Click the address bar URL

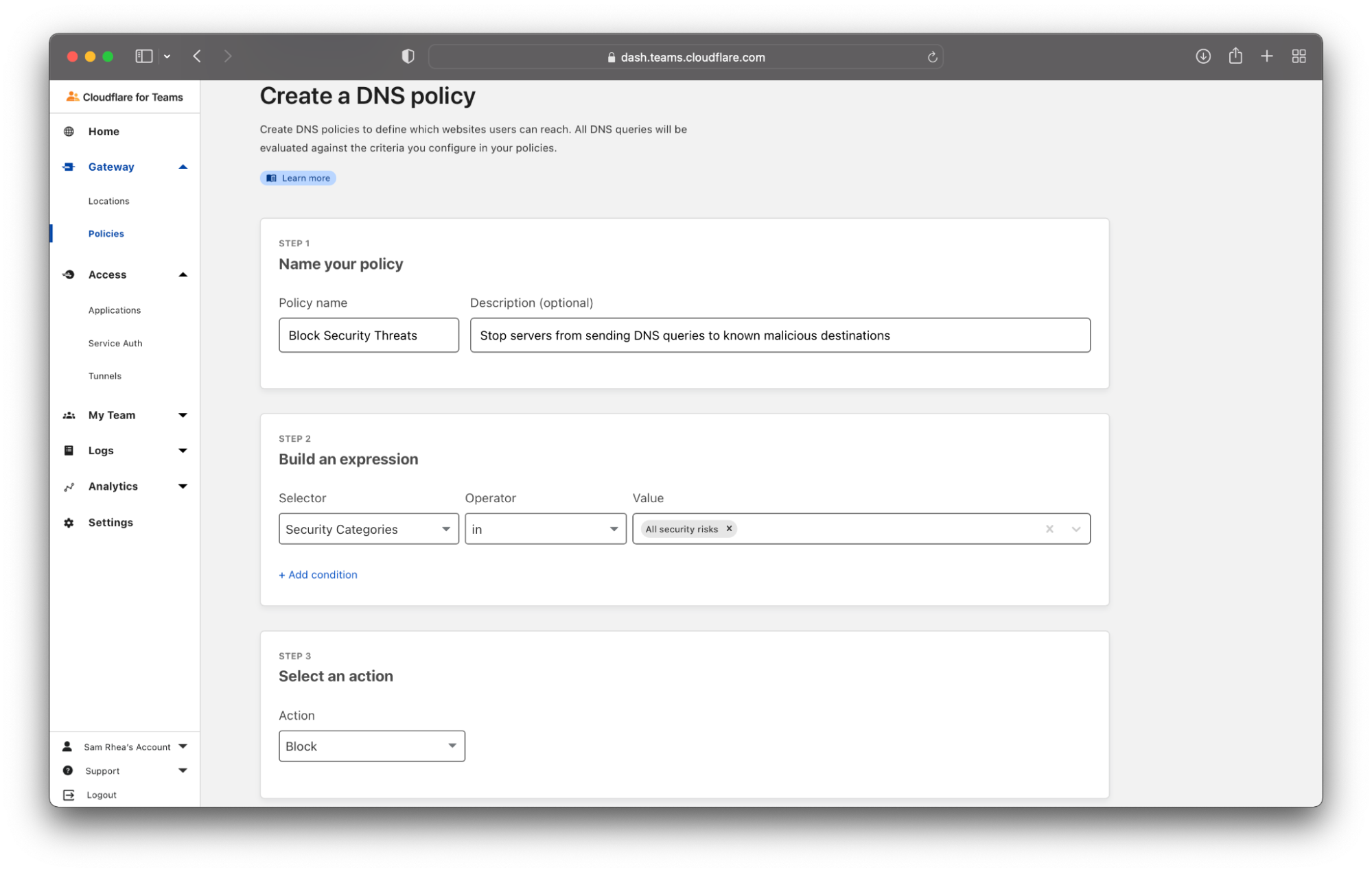point(692,57)
